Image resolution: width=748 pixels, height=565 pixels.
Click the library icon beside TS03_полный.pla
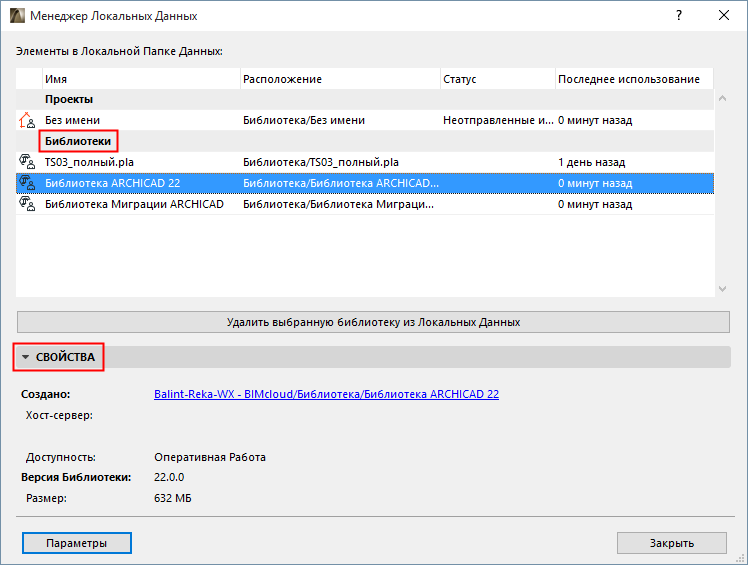pyautogui.click(x=27, y=162)
